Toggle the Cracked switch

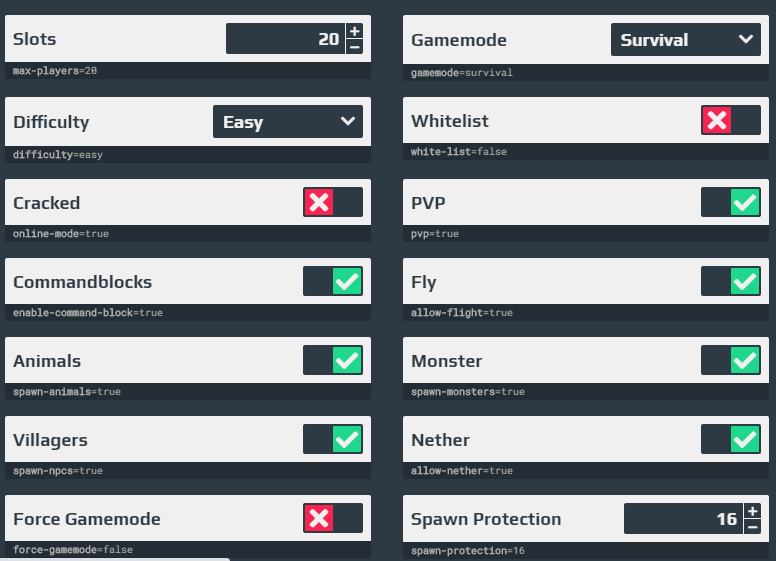[x=333, y=202]
